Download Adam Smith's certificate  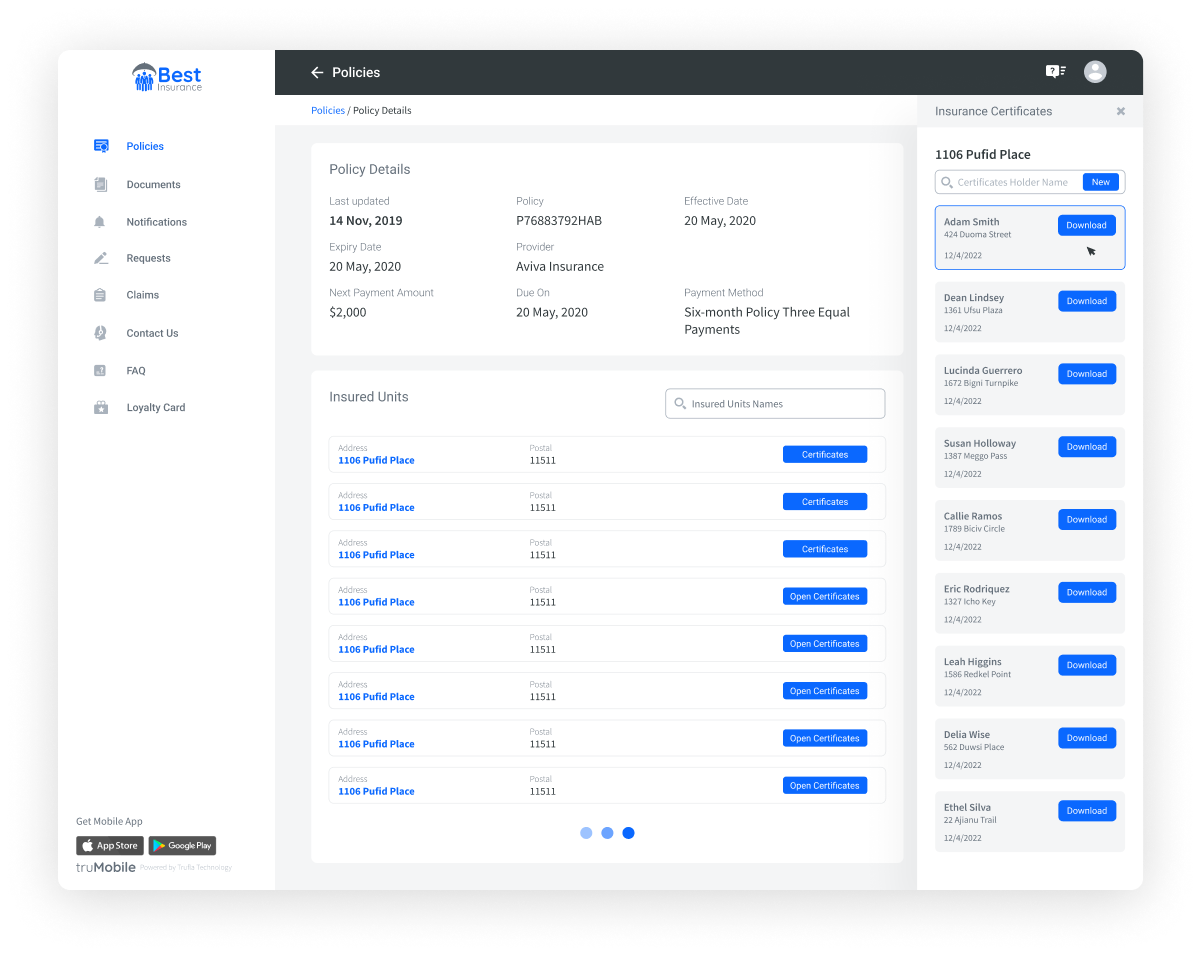tap(1086, 225)
